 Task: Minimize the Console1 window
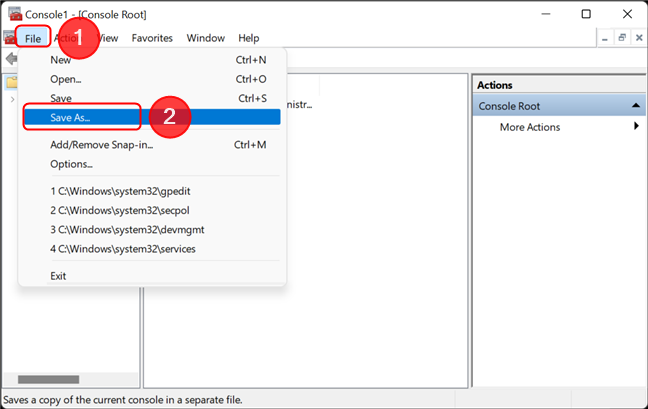click(546, 14)
